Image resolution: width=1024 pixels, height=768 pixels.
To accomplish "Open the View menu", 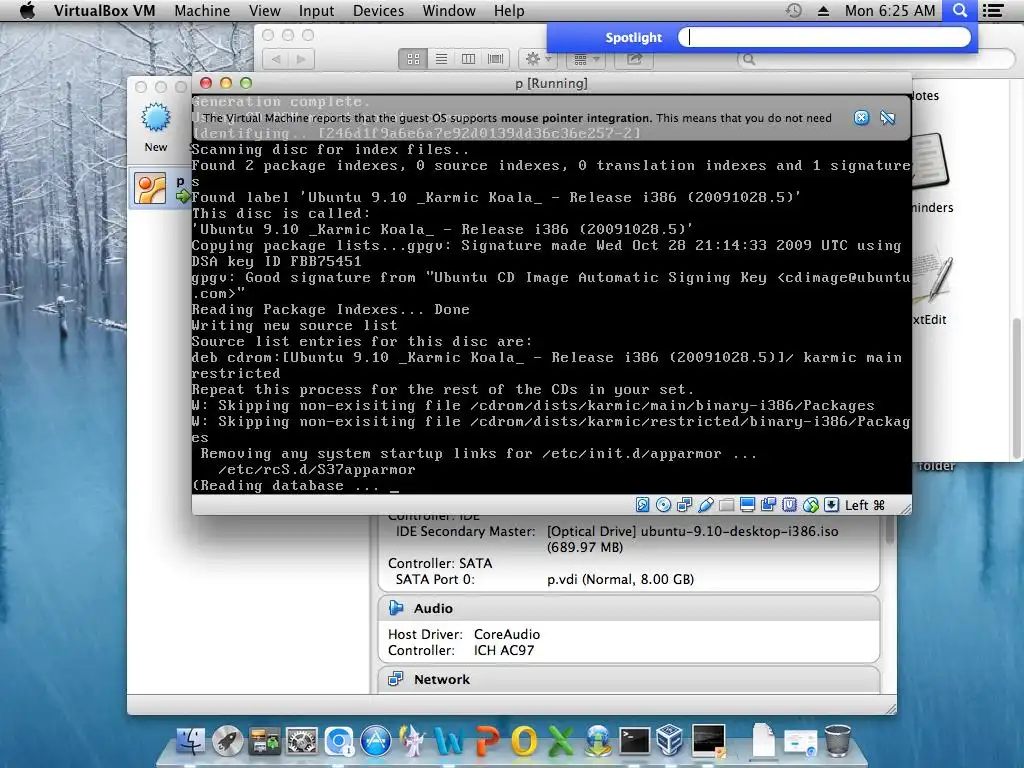I will pos(264,10).
